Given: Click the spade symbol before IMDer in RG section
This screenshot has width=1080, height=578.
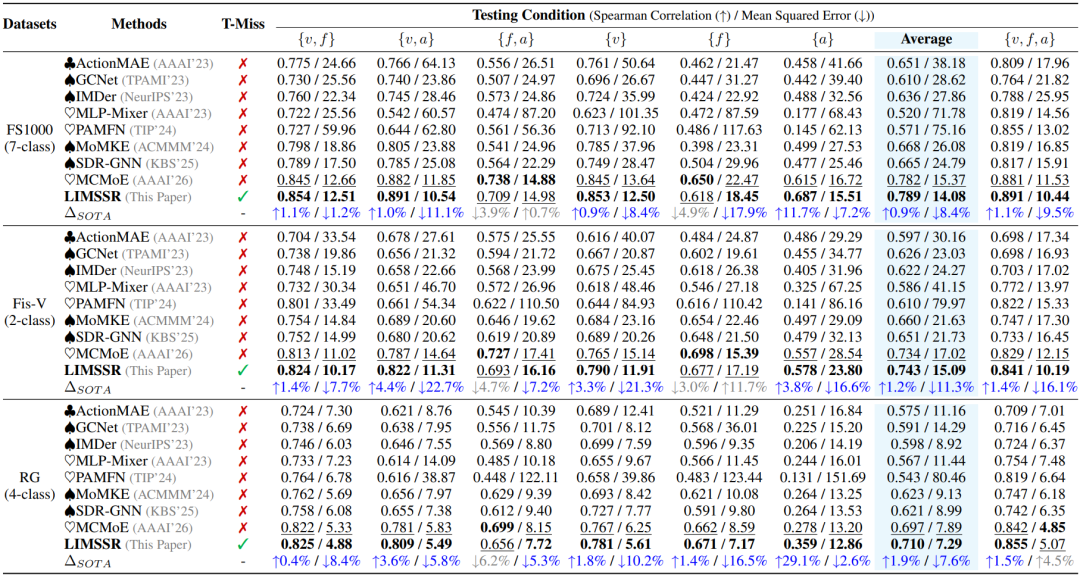Looking at the screenshot, I should click(x=68, y=444).
